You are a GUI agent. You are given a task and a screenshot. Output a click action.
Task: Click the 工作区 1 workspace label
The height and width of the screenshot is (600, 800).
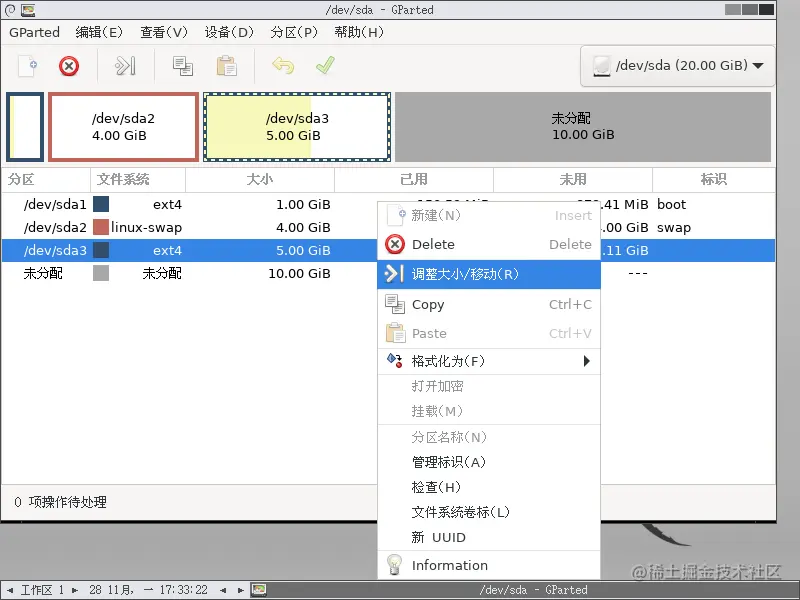pyautogui.click(x=42, y=590)
